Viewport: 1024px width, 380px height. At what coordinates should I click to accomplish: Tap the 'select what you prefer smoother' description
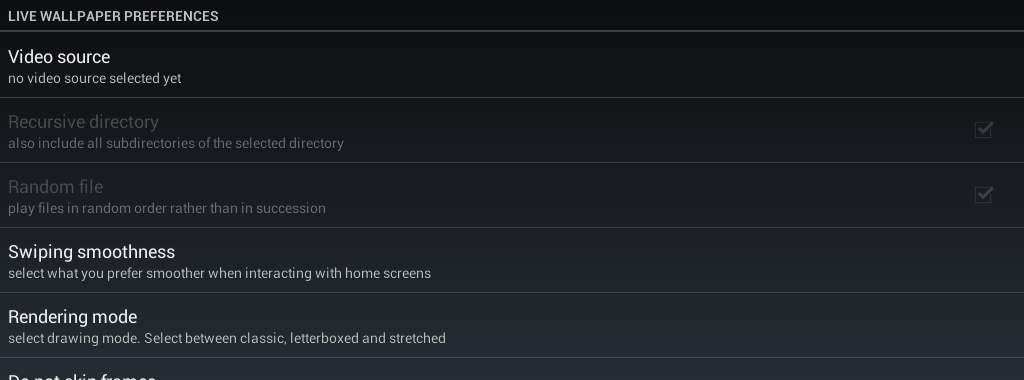(219, 273)
